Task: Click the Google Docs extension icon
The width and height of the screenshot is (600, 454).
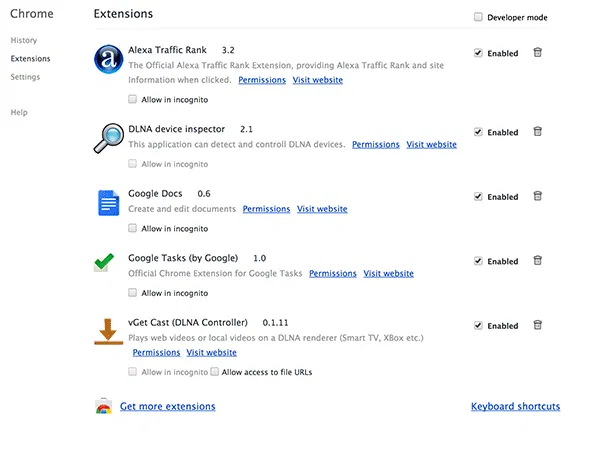Action: (108, 202)
